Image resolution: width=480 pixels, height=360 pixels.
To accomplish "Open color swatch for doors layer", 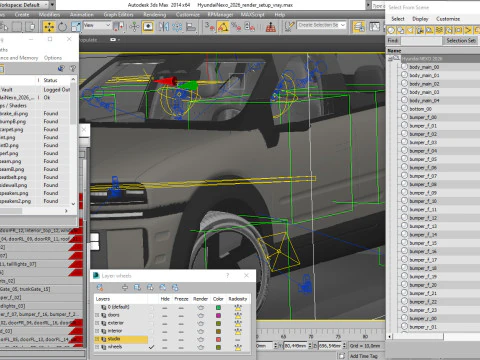I will tap(218, 315).
